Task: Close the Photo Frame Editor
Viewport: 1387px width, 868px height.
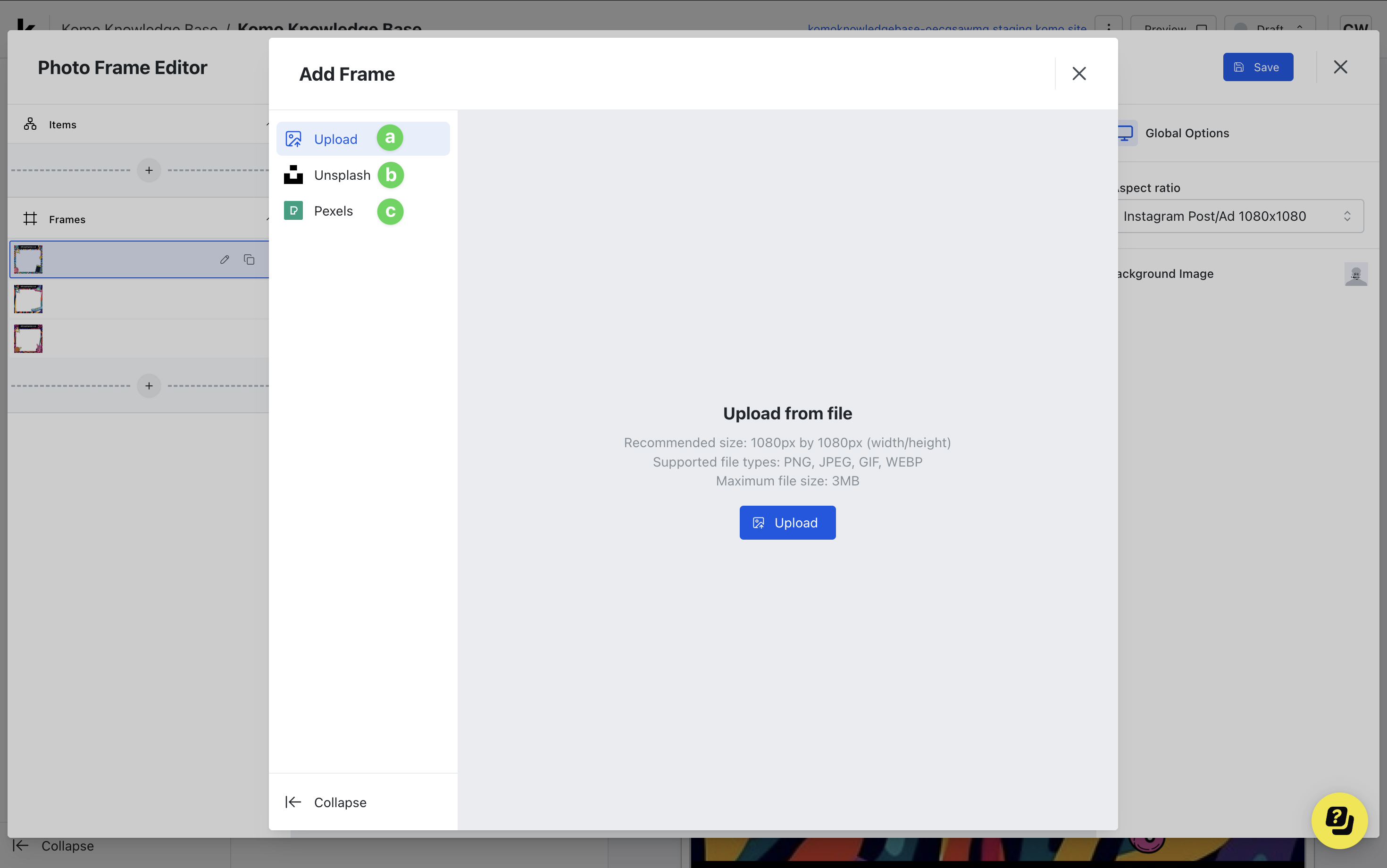Action: click(x=1340, y=67)
